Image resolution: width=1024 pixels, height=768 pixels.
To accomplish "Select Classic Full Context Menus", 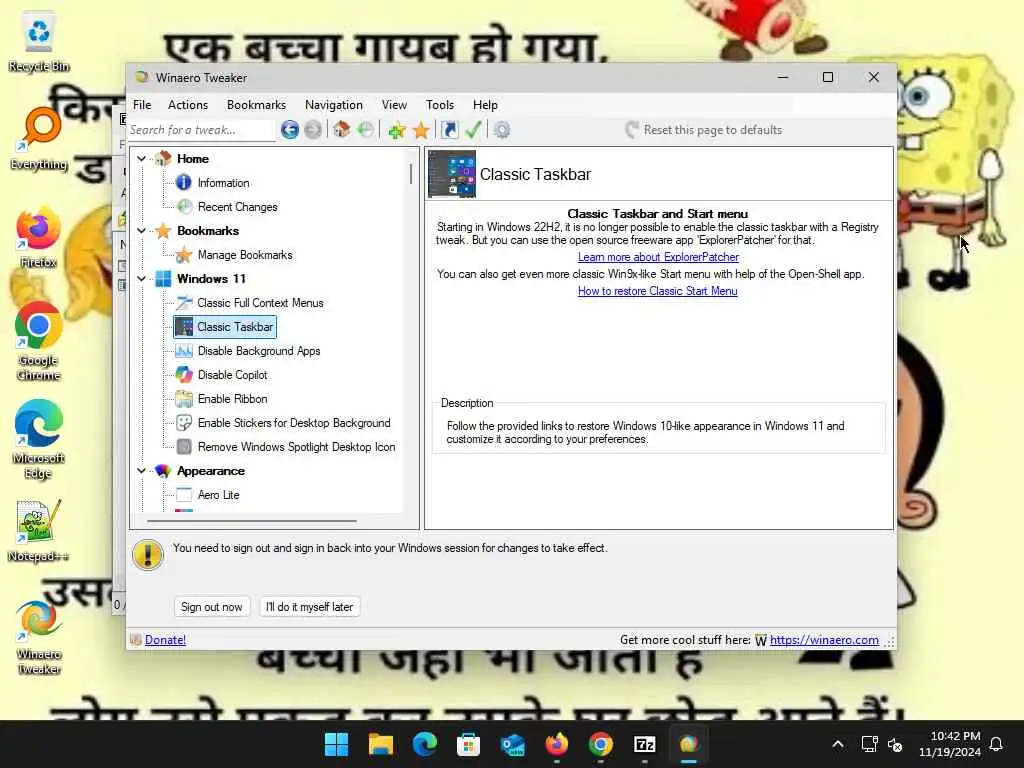I will click(260, 303).
